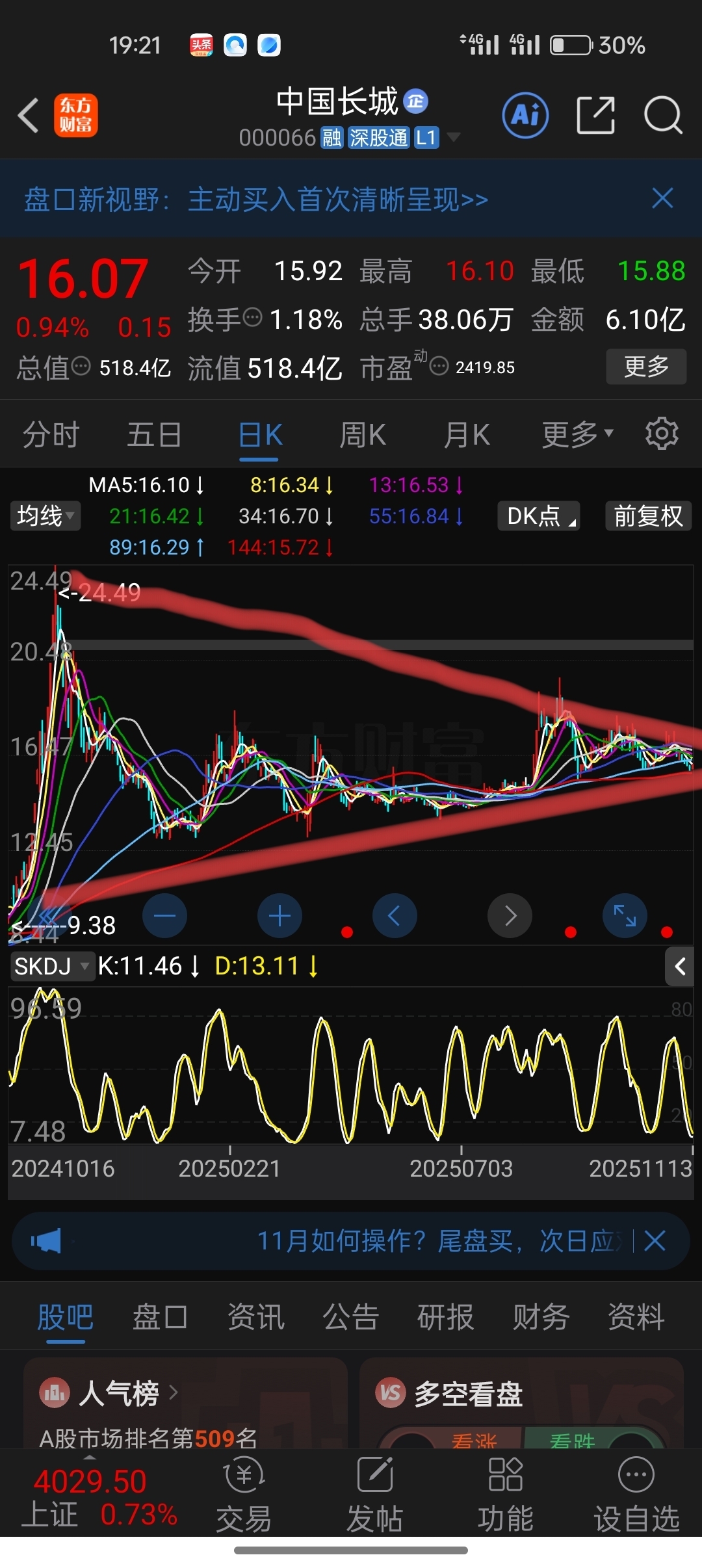Screen dimensions: 702x1568
Task: Tap the 看涨 bullish button
Action: [473, 1442]
